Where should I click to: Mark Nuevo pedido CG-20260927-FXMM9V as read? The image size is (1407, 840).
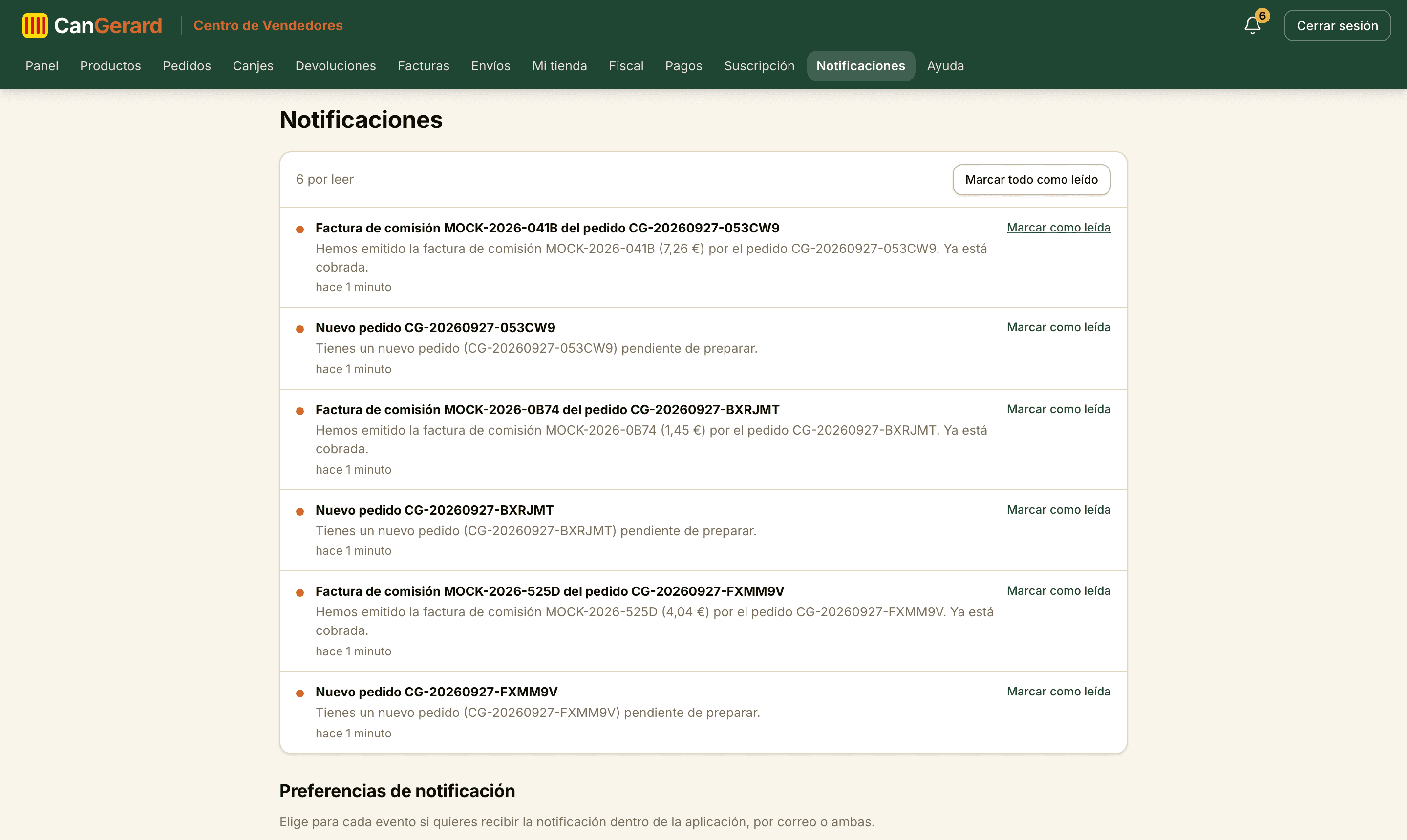click(1058, 692)
